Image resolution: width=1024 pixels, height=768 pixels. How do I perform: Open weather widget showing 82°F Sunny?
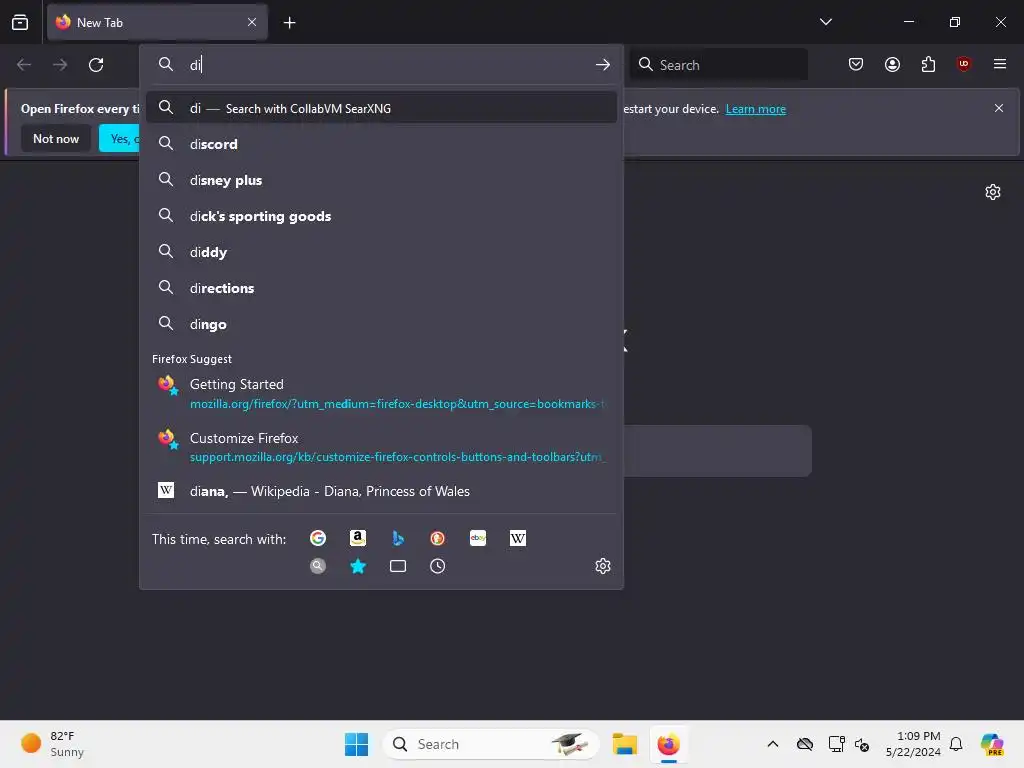[52, 744]
